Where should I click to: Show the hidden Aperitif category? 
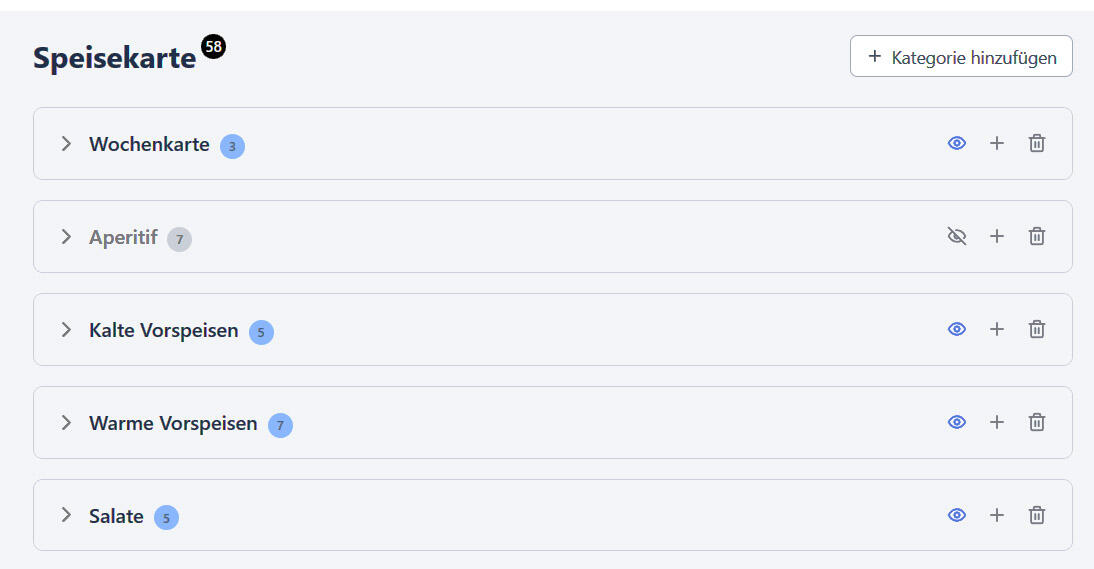[x=957, y=237]
